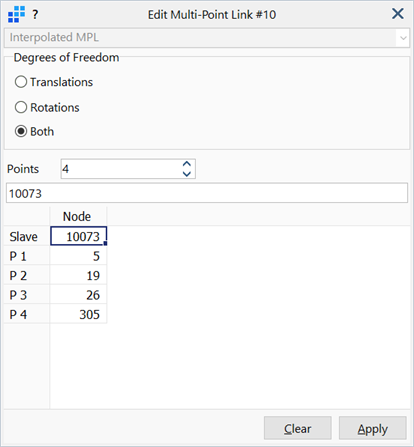Screen dimensions: 414x447
Task: Click the Node column header
Action: 78,216
